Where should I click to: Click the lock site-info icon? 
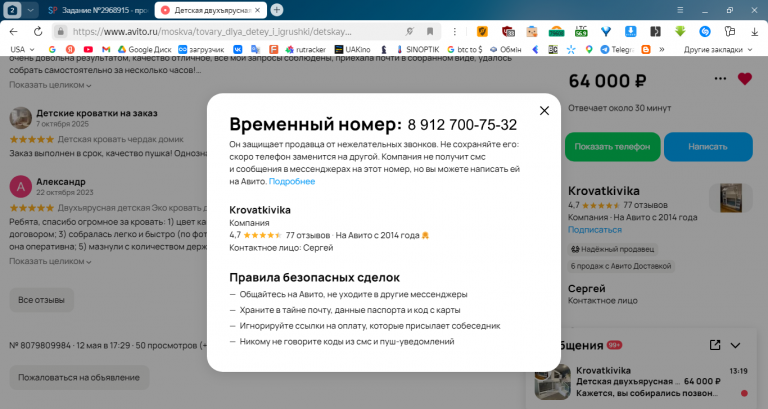pyautogui.click(x=60, y=31)
